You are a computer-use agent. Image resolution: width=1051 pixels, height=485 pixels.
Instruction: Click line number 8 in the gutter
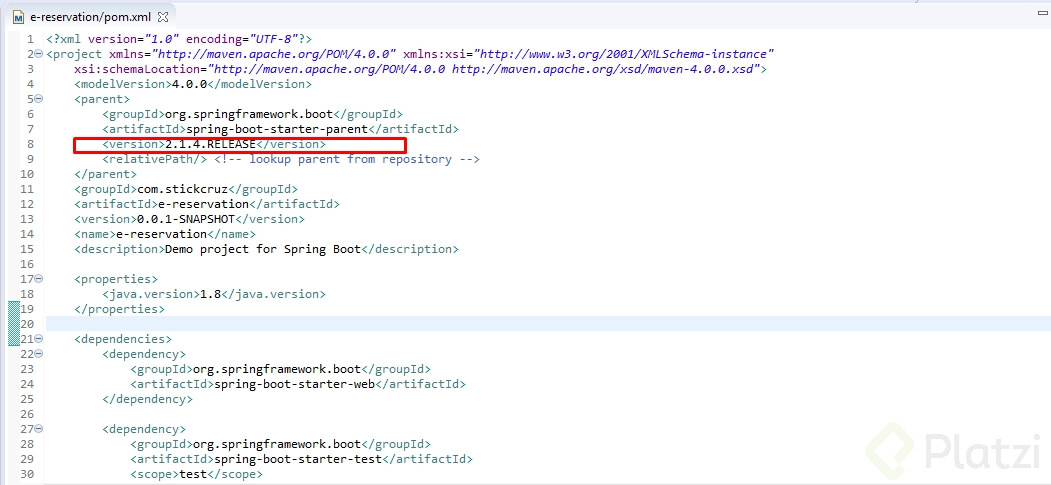(31, 144)
